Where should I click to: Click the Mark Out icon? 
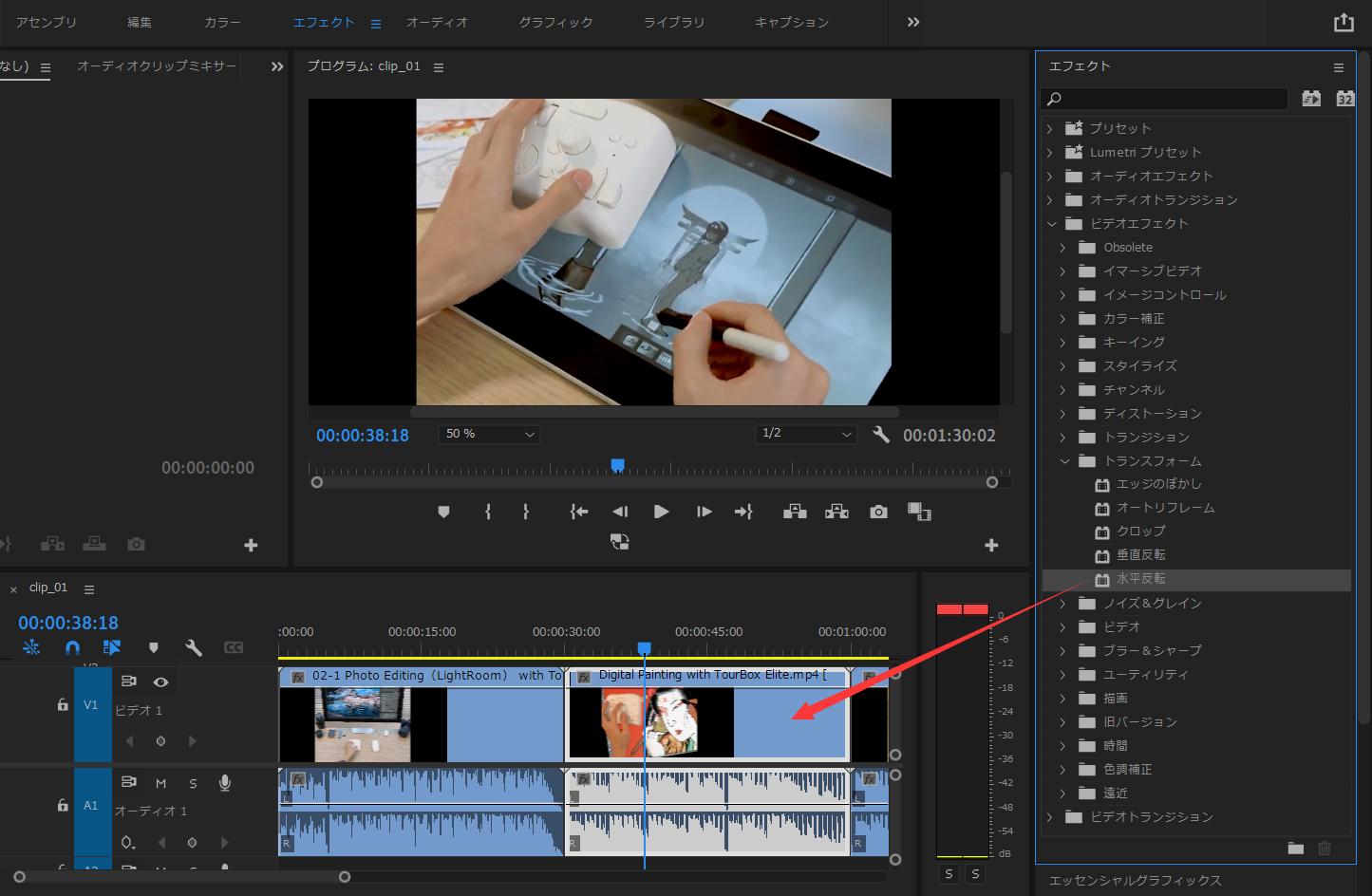(525, 511)
